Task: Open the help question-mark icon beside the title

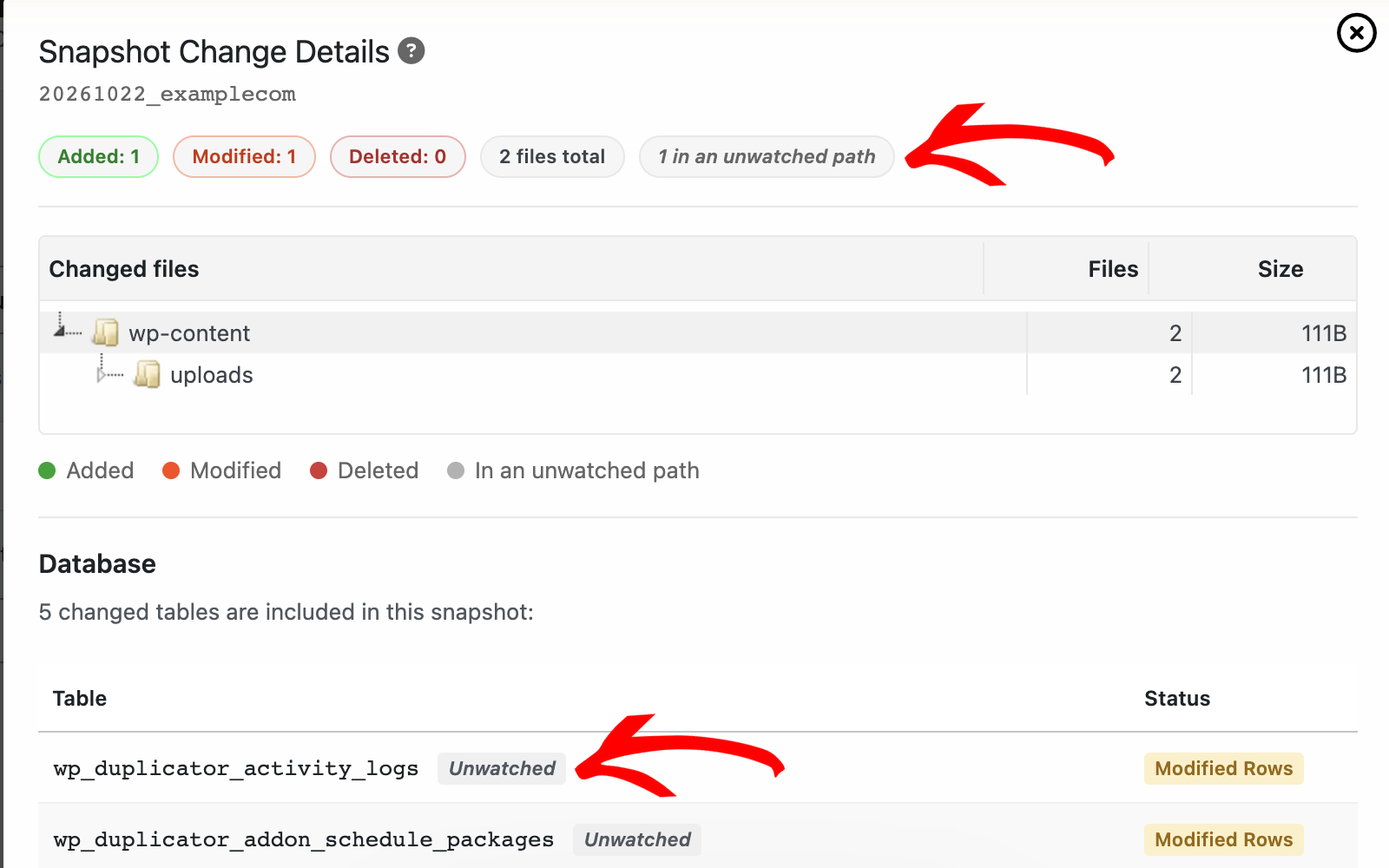Action: (411, 51)
